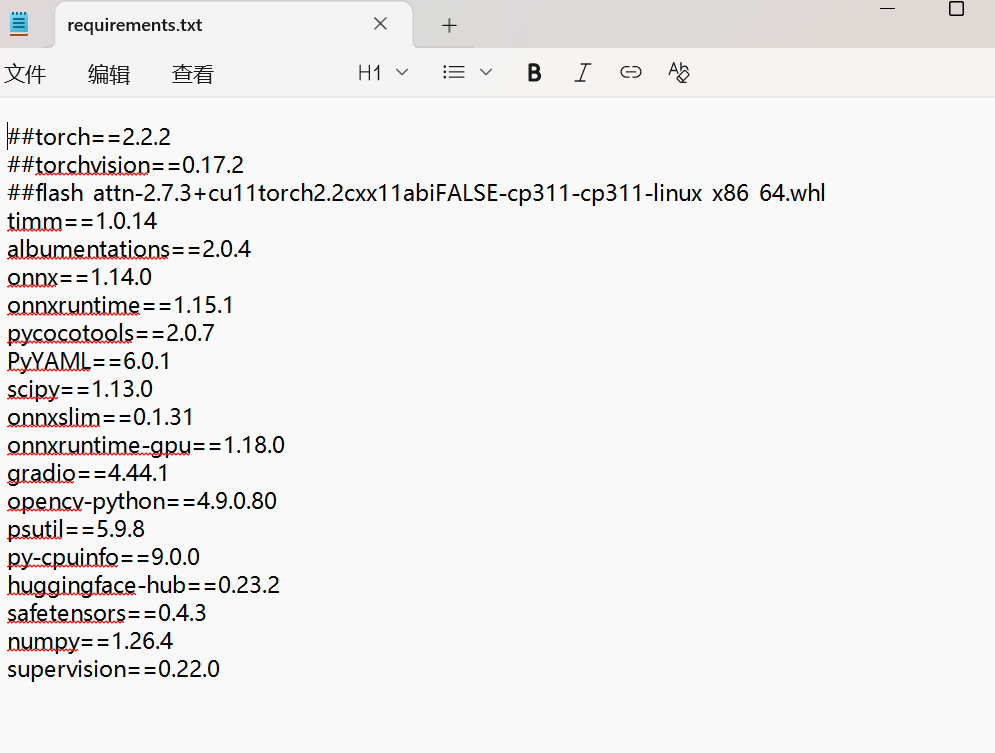995x753 pixels.
Task: Insert a link with the link icon
Action: 631,72
